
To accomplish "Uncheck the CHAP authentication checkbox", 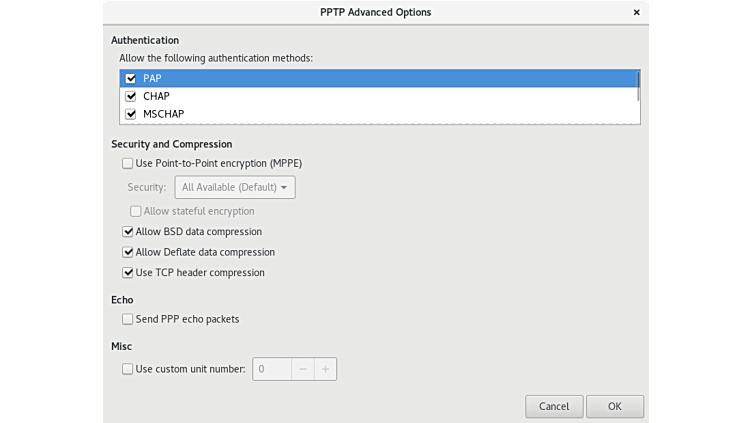I will tap(130, 97).
